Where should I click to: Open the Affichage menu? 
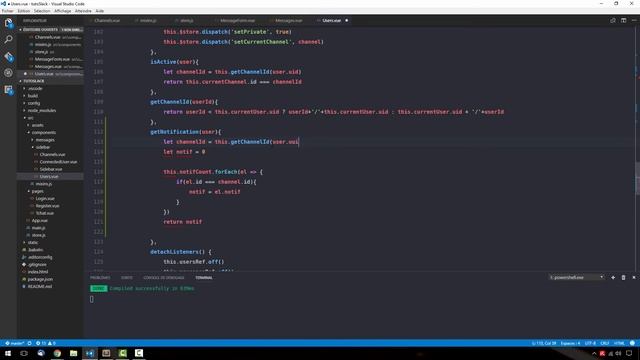coord(62,11)
